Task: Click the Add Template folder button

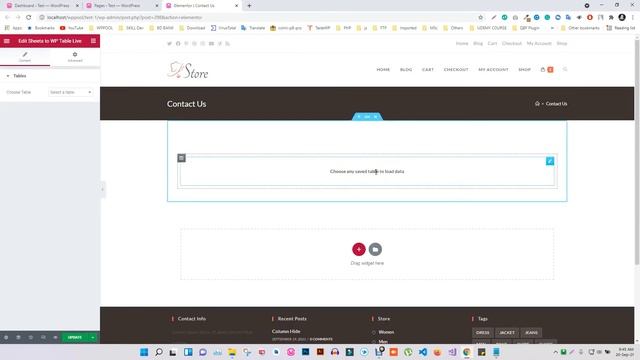Action: coord(375,249)
